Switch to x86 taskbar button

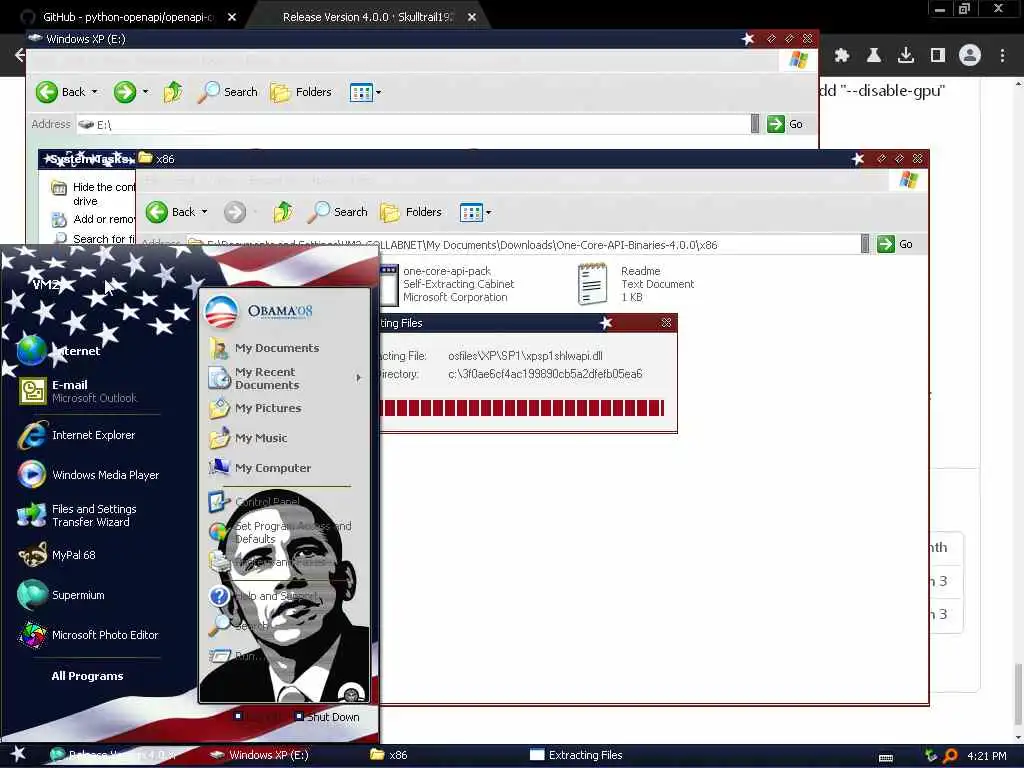coord(389,755)
